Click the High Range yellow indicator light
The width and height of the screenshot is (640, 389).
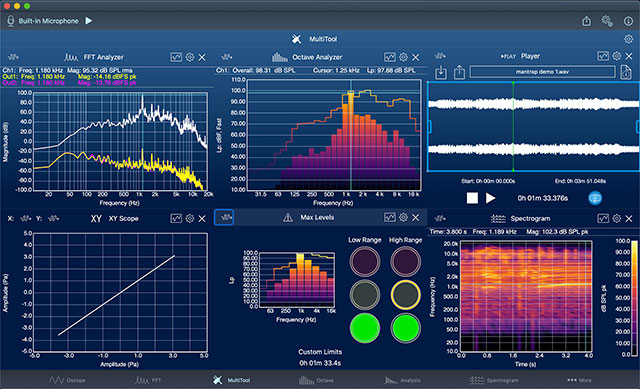click(405, 294)
